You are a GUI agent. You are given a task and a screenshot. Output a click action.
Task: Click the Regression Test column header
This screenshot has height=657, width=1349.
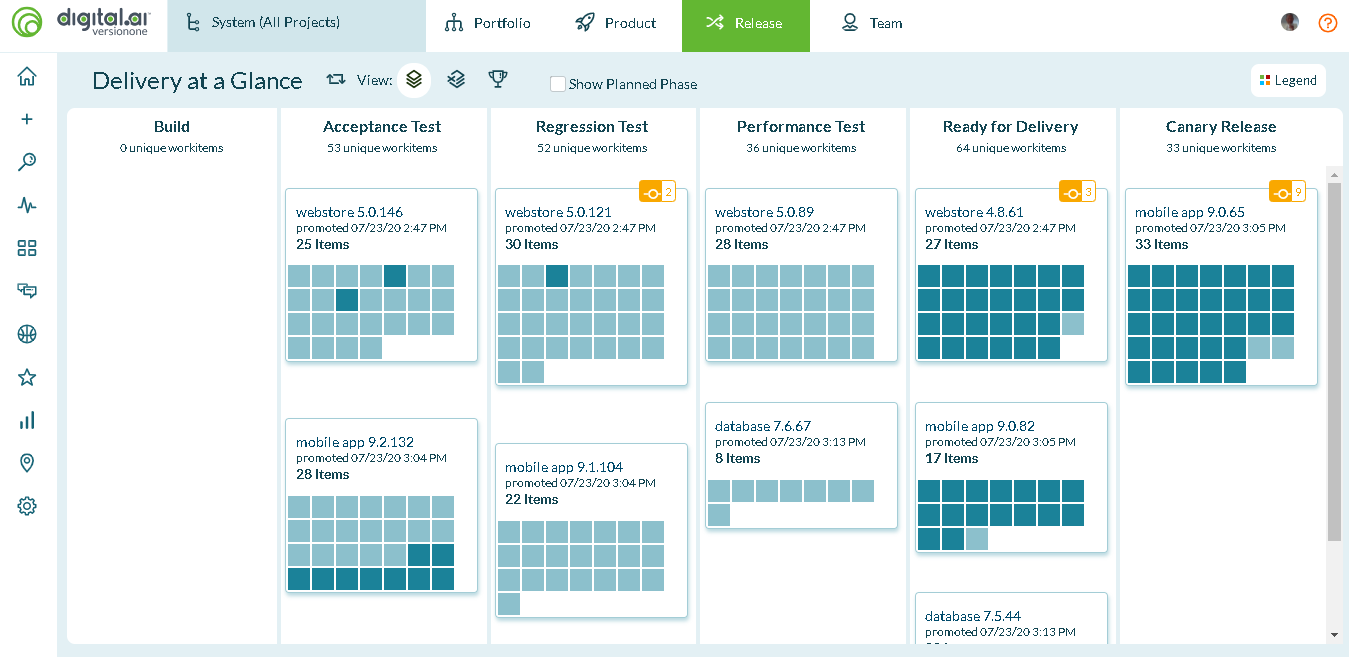592,127
